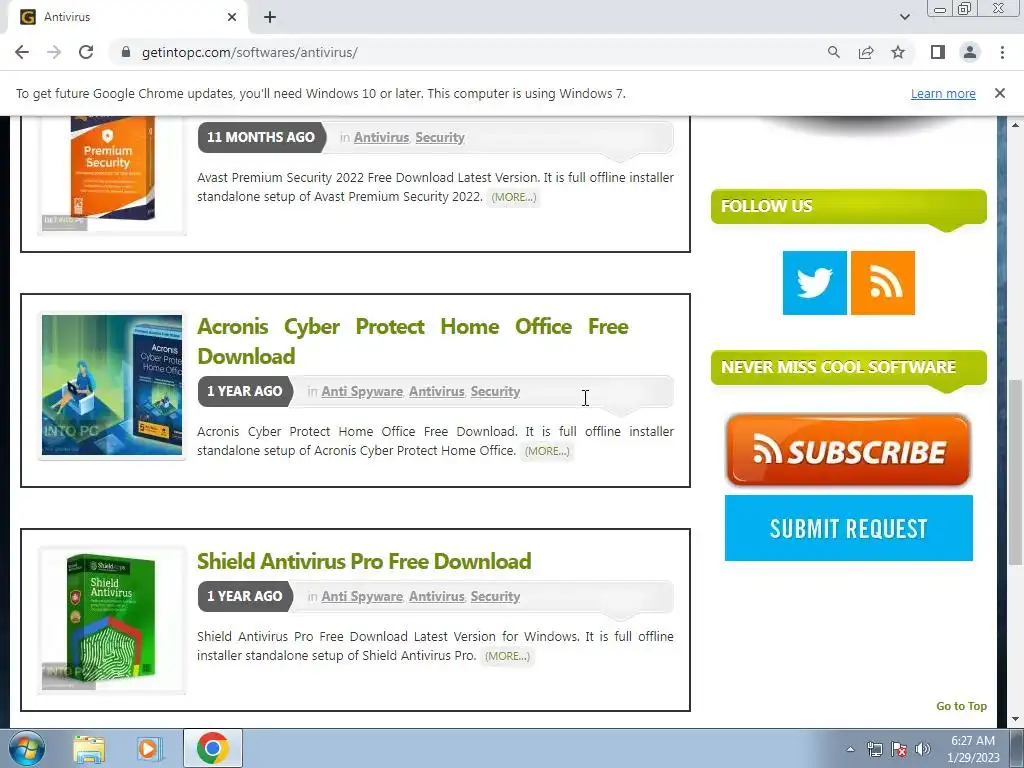The width and height of the screenshot is (1024, 768).
Task: Open Chrome three-dot menu
Action: tap(1002, 52)
